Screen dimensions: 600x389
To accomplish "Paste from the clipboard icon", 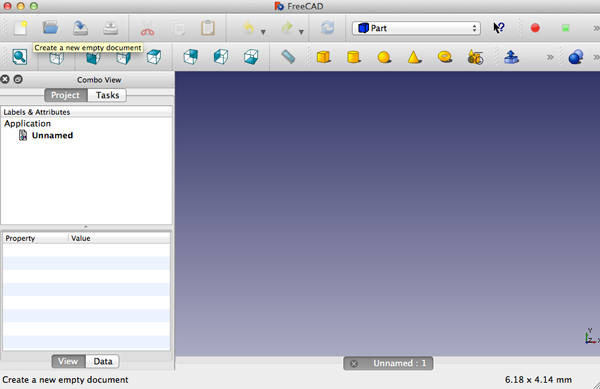I will 208,28.
